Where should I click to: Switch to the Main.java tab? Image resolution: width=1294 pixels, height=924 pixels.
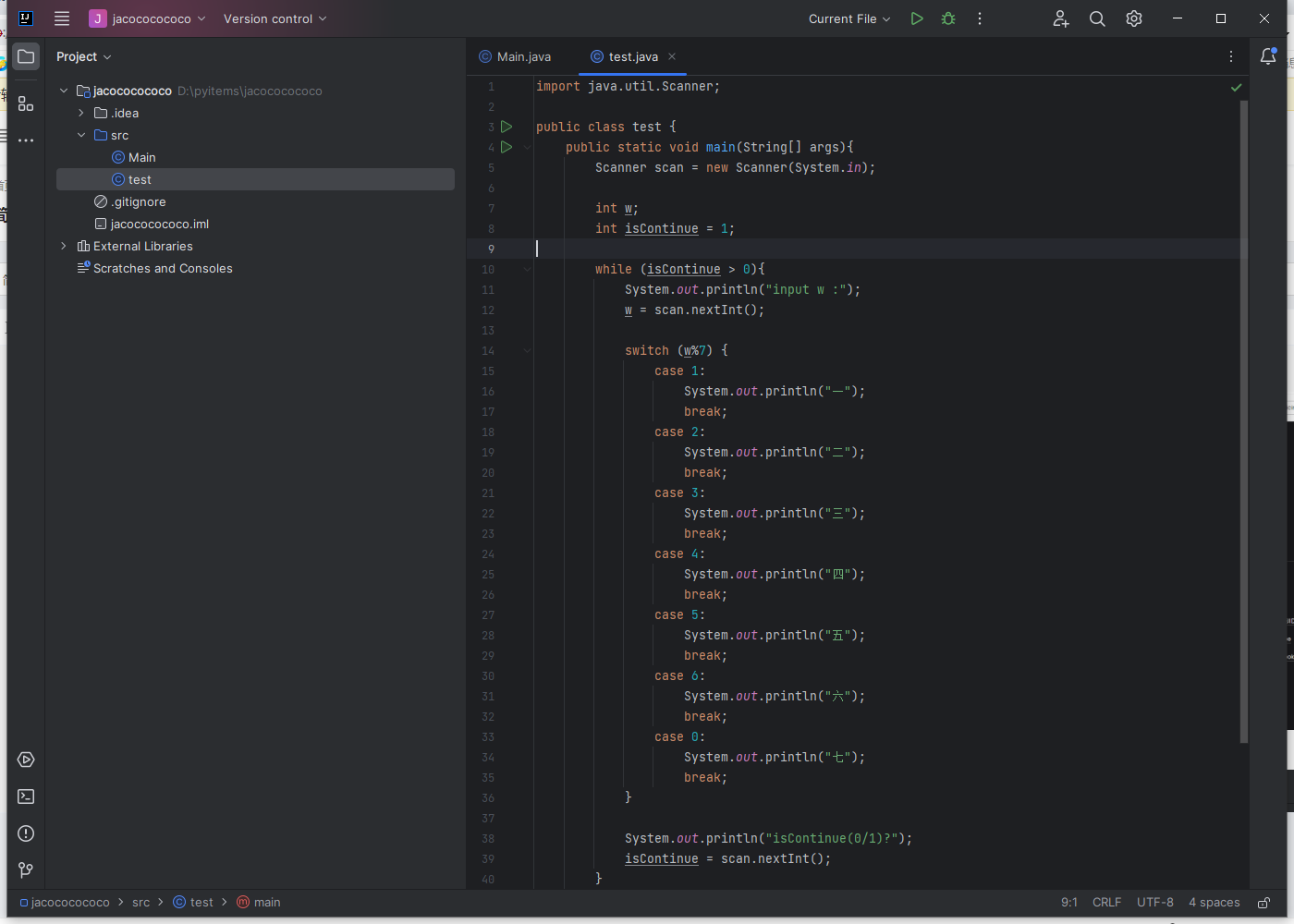516,56
